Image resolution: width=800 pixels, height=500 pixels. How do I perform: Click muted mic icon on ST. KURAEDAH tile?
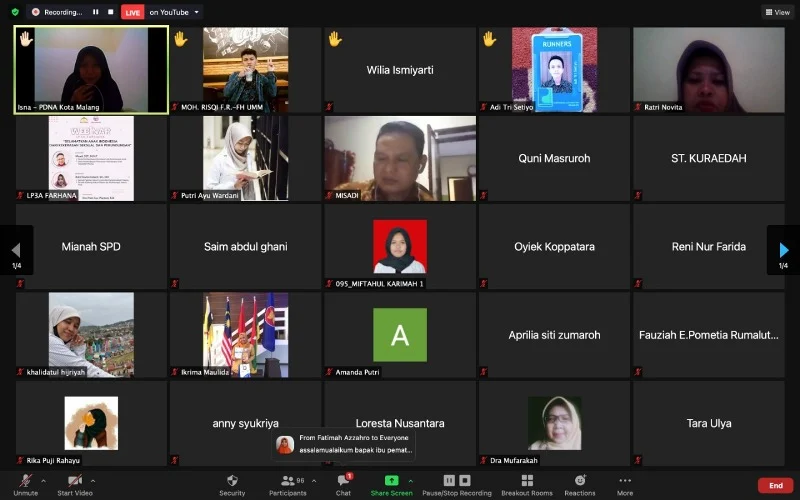point(638,195)
